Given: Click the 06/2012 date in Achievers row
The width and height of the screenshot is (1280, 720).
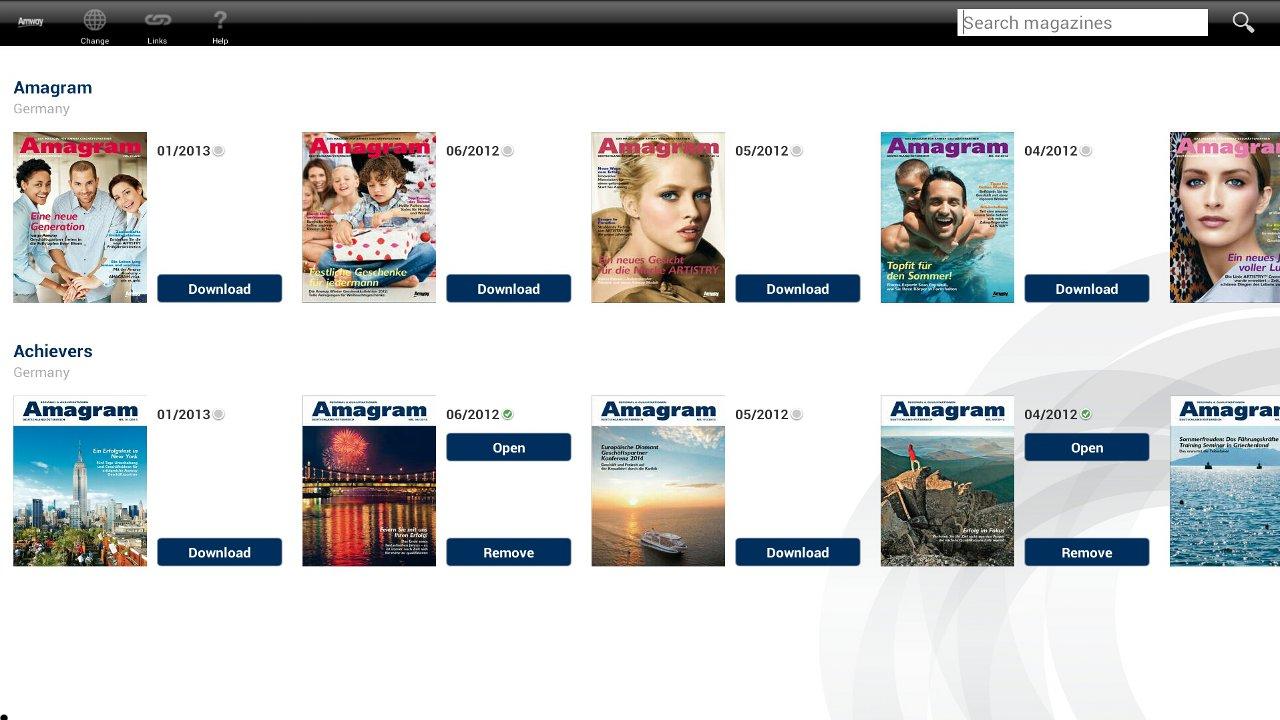Looking at the screenshot, I should tap(473, 414).
